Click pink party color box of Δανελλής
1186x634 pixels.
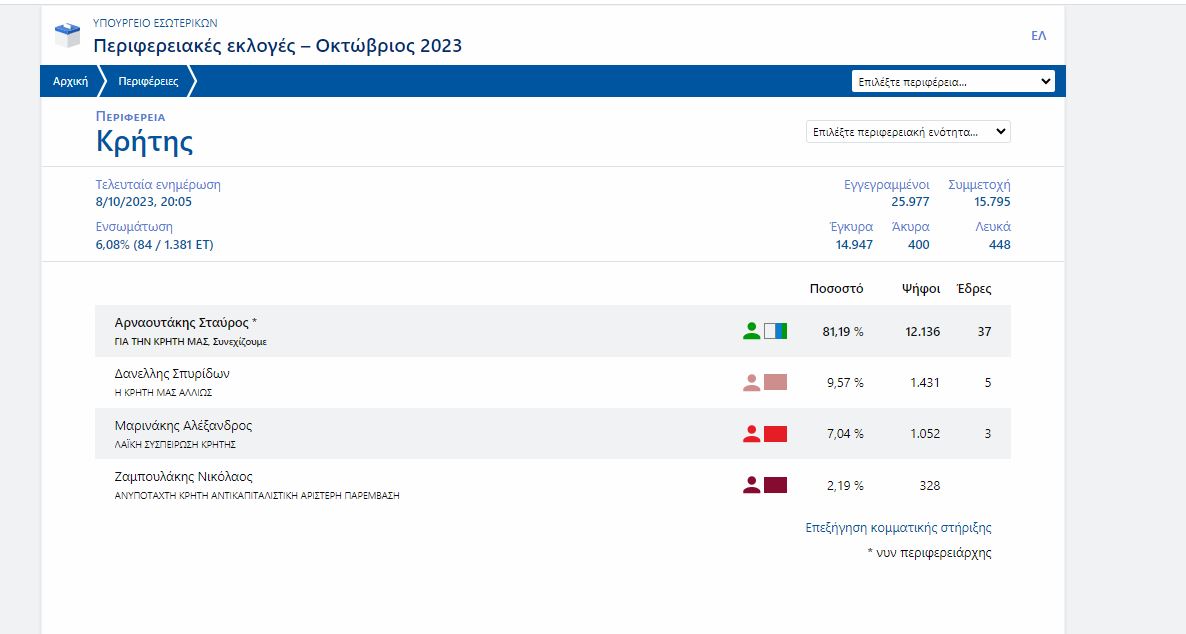pos(775,382)
